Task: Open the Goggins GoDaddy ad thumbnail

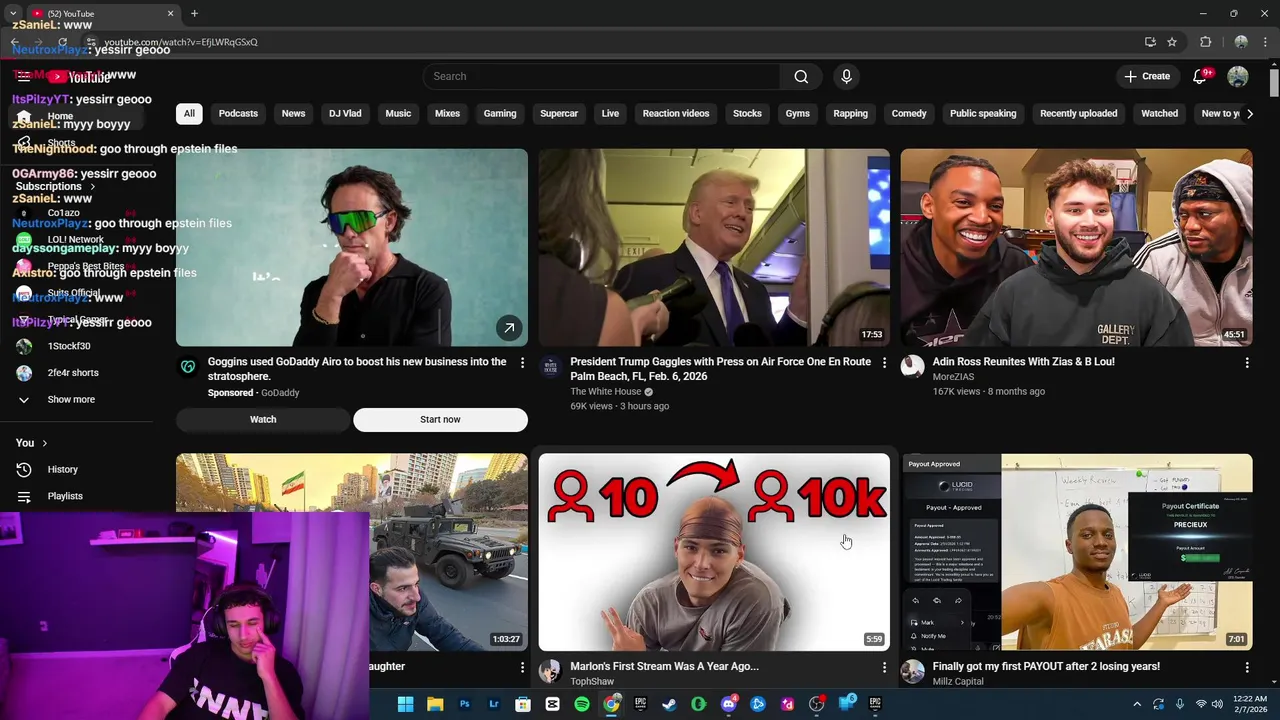Action: 352,247
